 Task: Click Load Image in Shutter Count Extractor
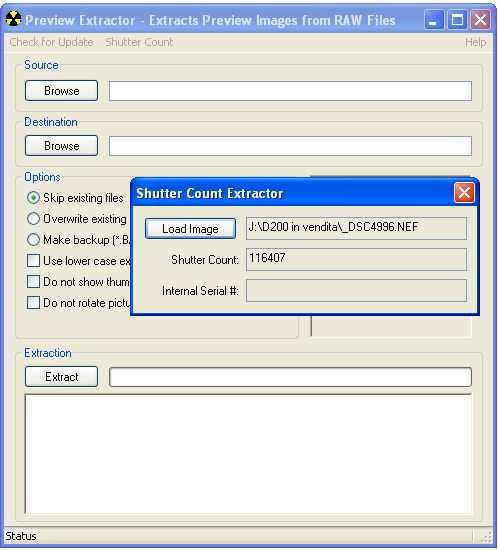pyautogui.click(x=190, y=229)
